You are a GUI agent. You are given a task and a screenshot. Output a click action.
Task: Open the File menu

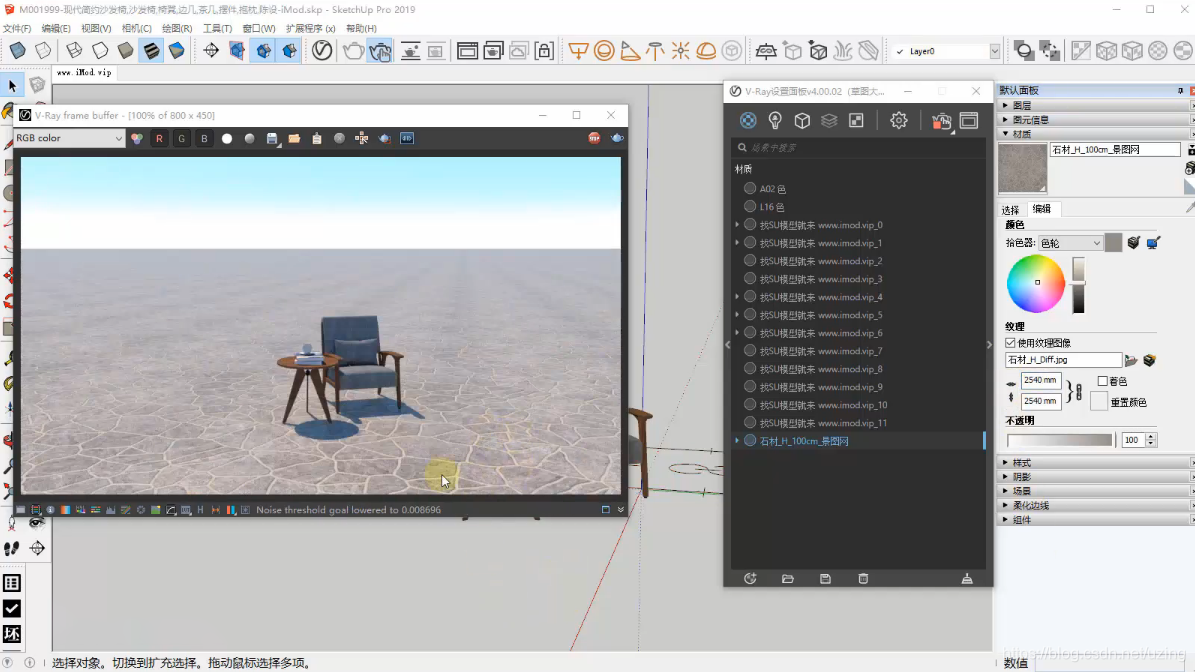tap(17, 28)
